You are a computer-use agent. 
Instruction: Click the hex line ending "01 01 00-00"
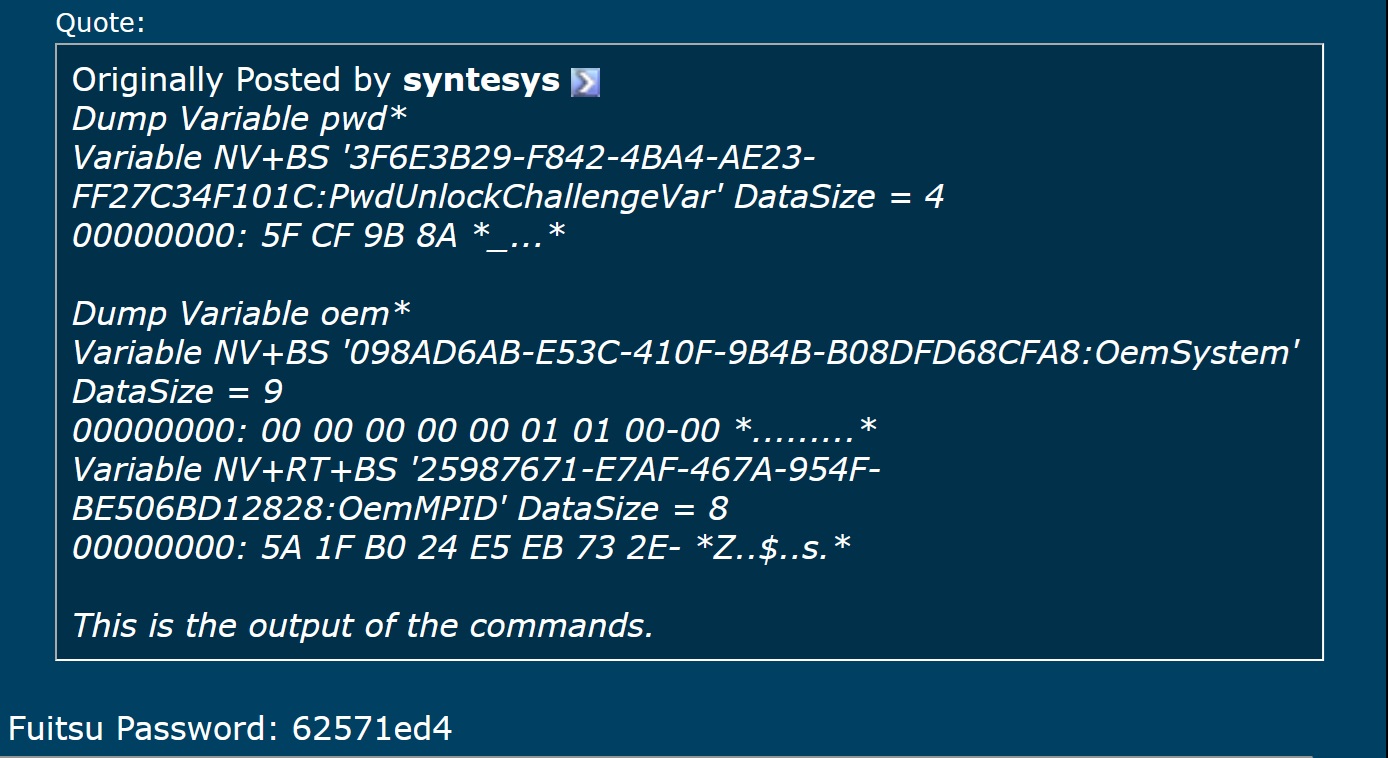point(490,431)
